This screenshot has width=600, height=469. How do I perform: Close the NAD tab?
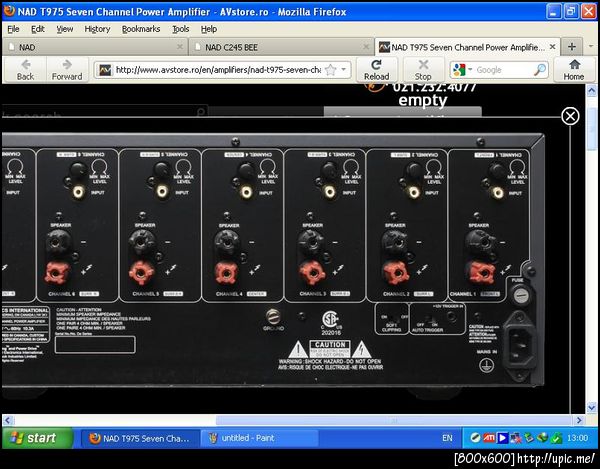pos(179,47)
